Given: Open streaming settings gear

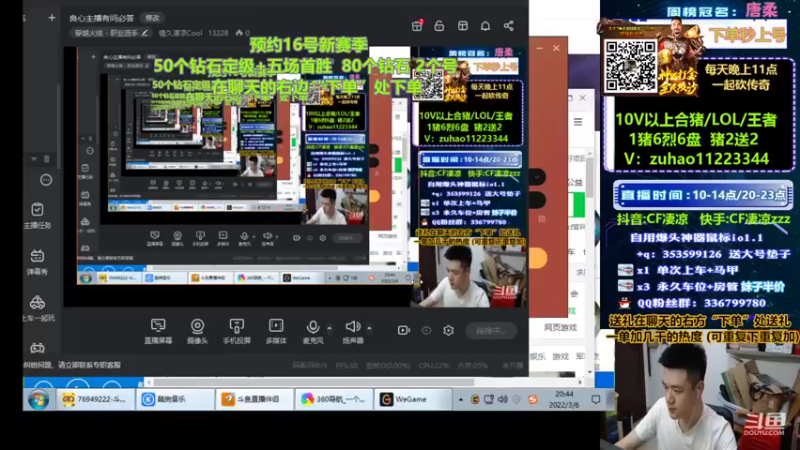Looking at the screenshot, I should tap(448, 331).
